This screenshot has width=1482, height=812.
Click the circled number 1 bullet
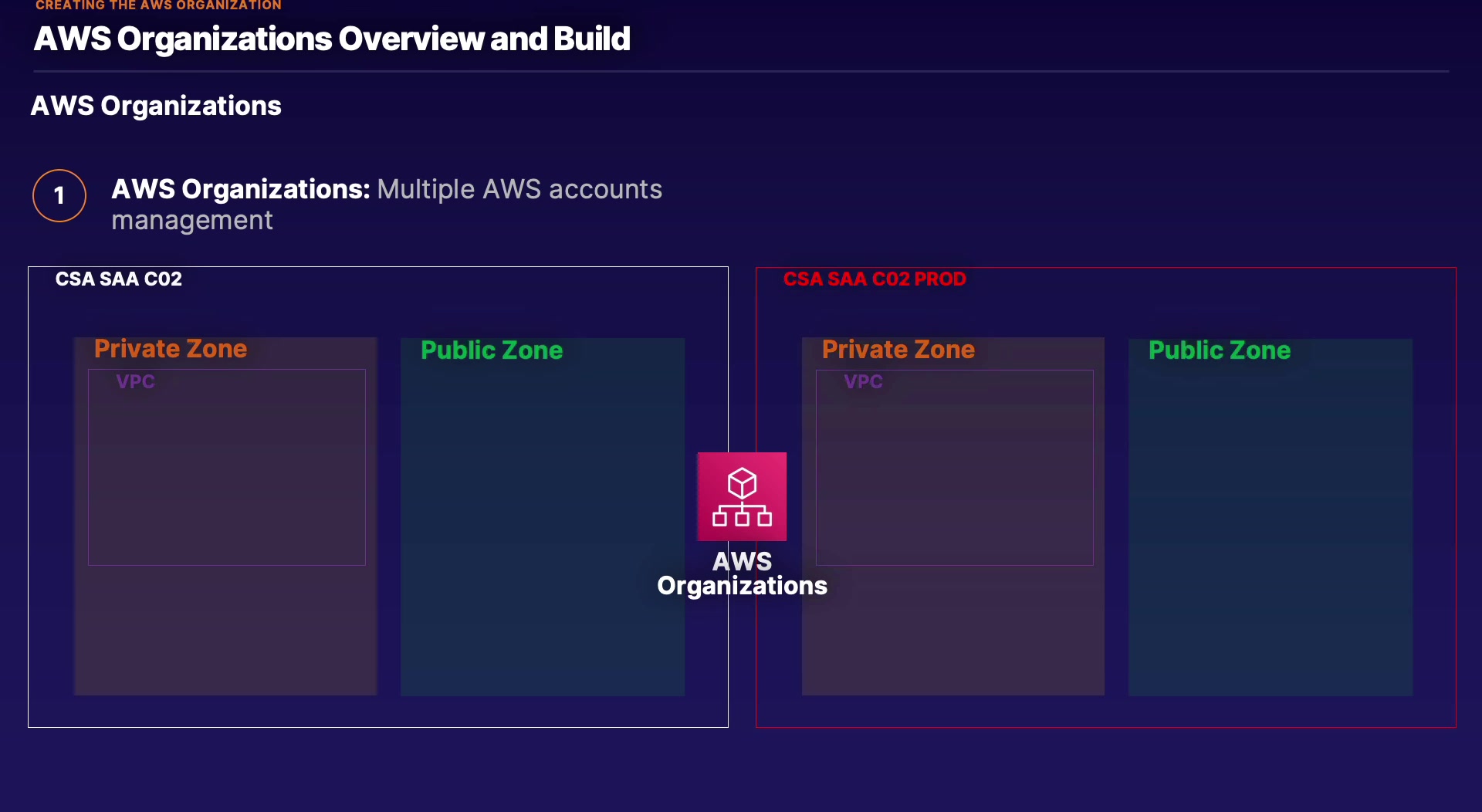point(59,196)
